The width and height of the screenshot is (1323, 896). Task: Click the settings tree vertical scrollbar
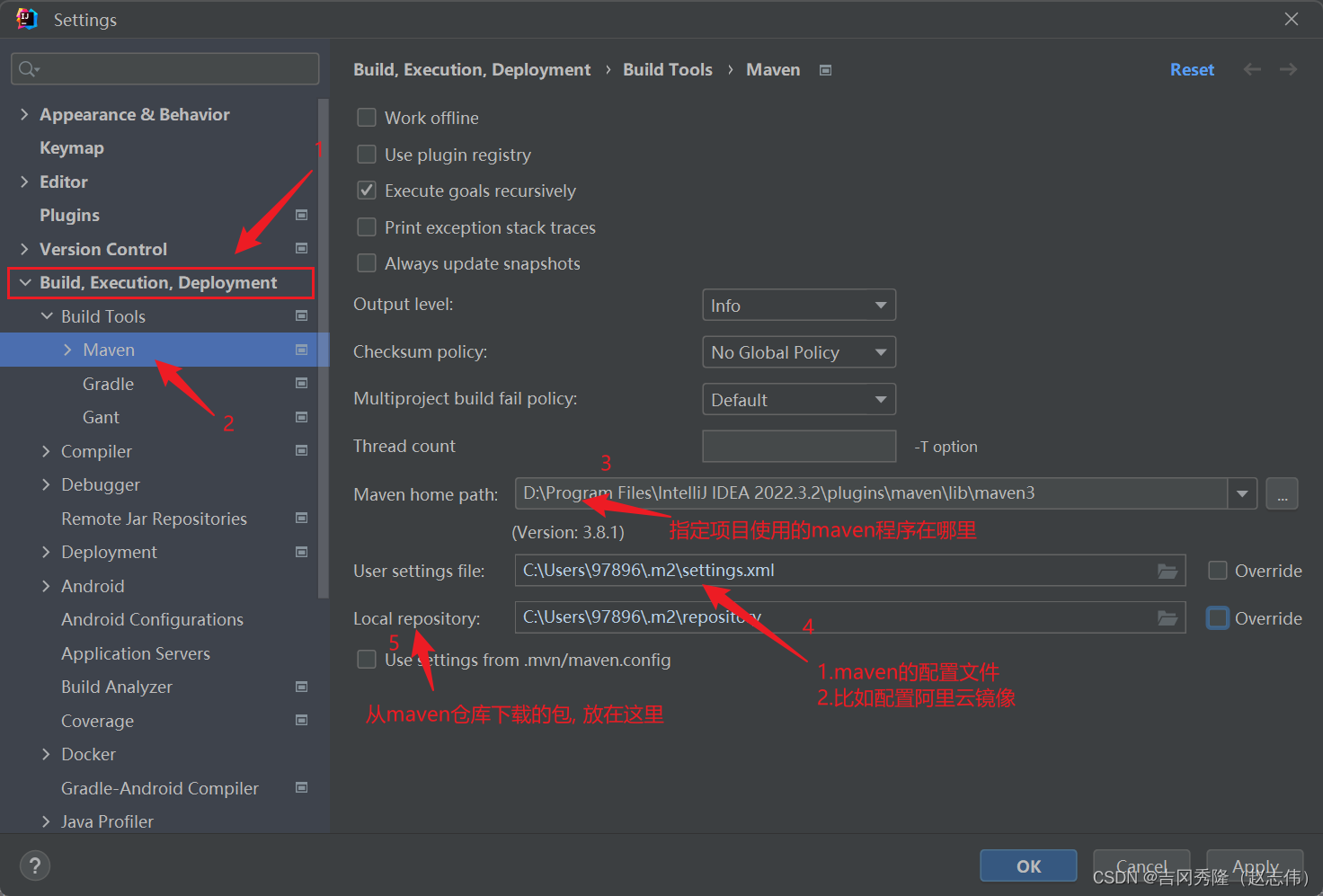(x=324, y=347)
